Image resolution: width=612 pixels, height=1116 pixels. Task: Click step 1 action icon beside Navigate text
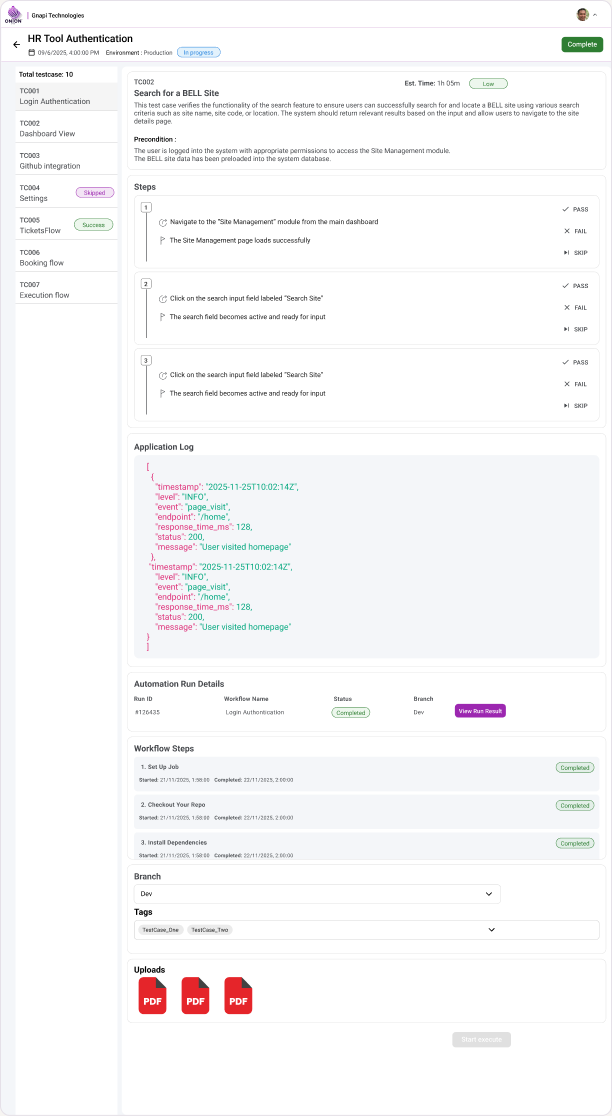pyautogui.click(x=162, y=222)
